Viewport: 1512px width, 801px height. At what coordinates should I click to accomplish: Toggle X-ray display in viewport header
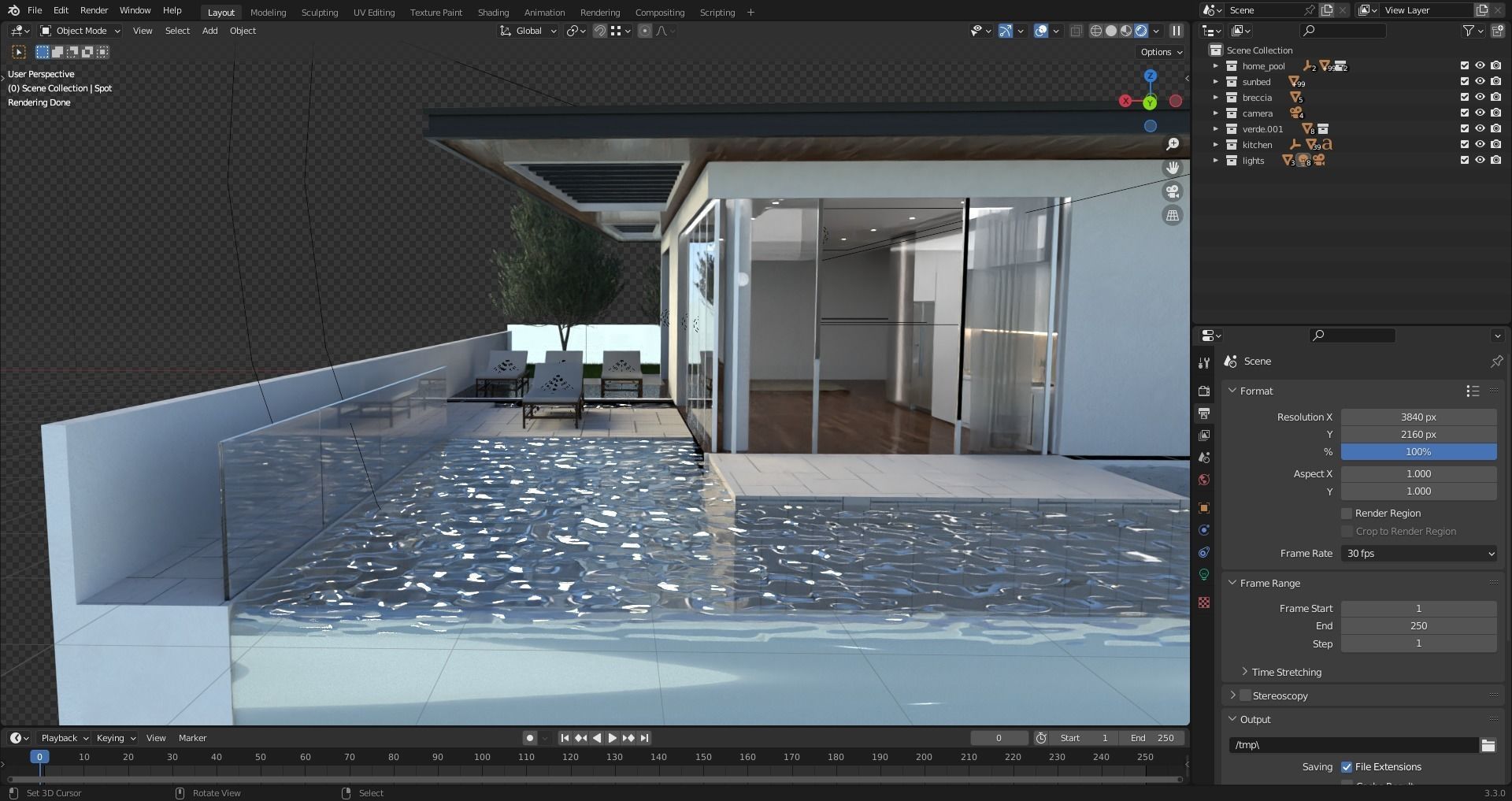point(1076,31)
